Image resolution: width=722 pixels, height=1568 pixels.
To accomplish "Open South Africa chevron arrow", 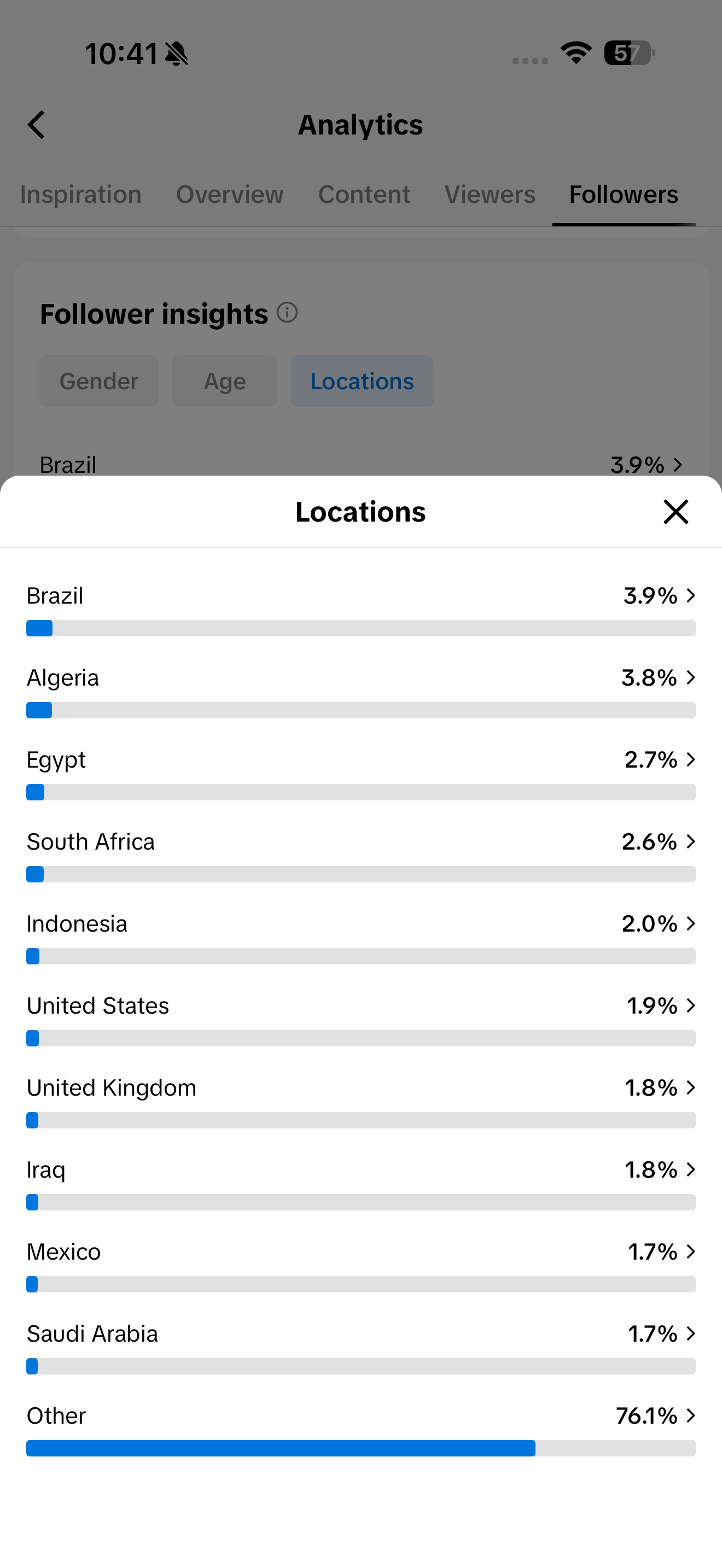I will (690, 841).
